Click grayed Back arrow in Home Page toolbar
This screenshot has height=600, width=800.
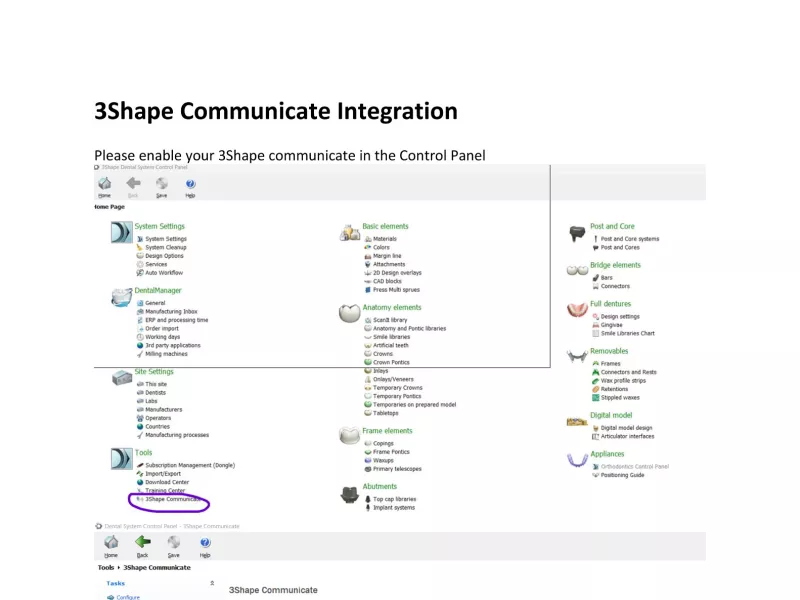point(133,183)
